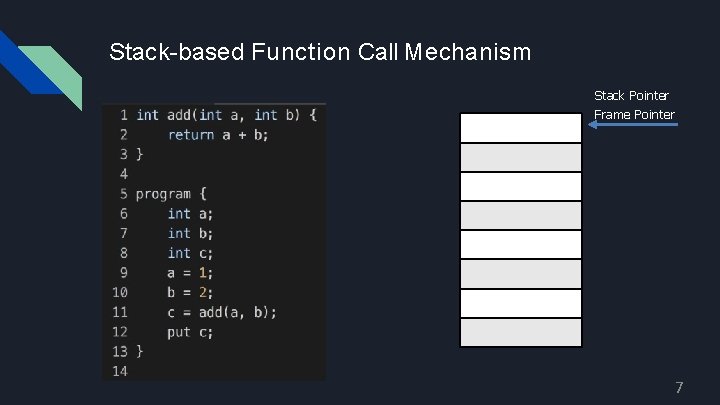Click the 'a = 1;' assignment line
Screen dimensions: 720x405
point(190,272)
